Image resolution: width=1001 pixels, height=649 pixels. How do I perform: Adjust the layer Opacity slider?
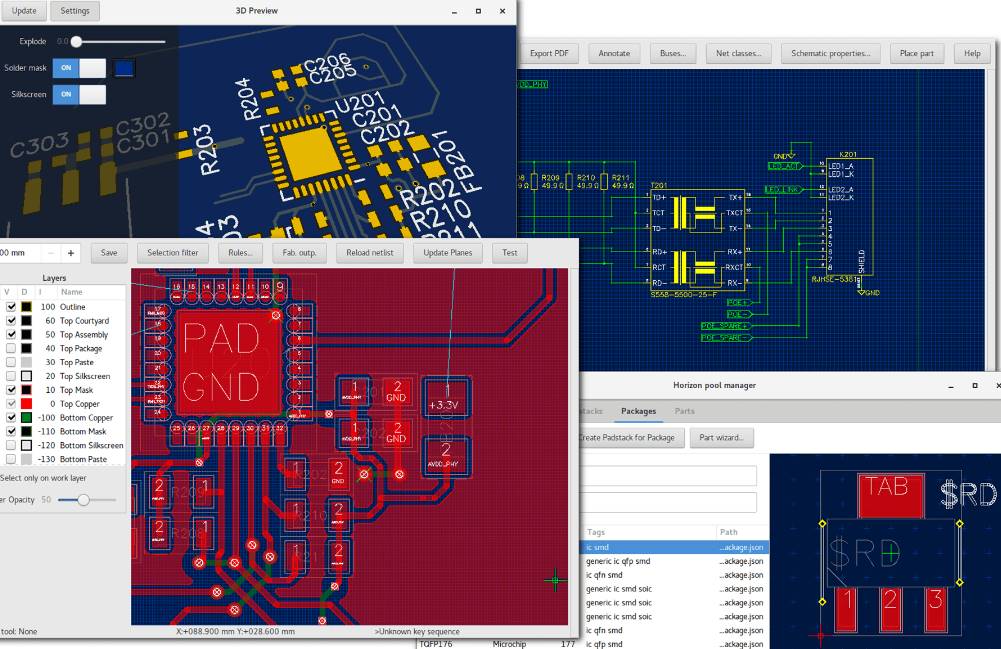(x=84, y=500)
